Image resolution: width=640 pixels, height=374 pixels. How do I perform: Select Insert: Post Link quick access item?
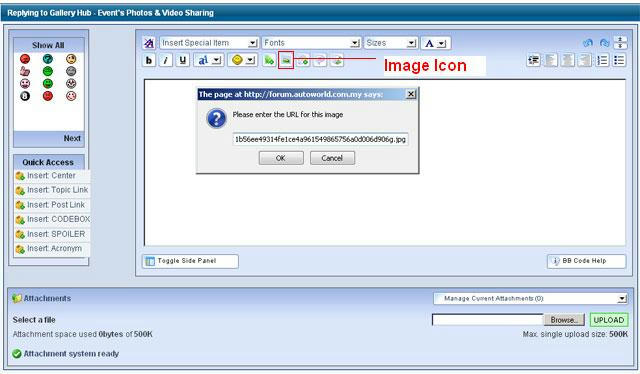click(51, 205)
